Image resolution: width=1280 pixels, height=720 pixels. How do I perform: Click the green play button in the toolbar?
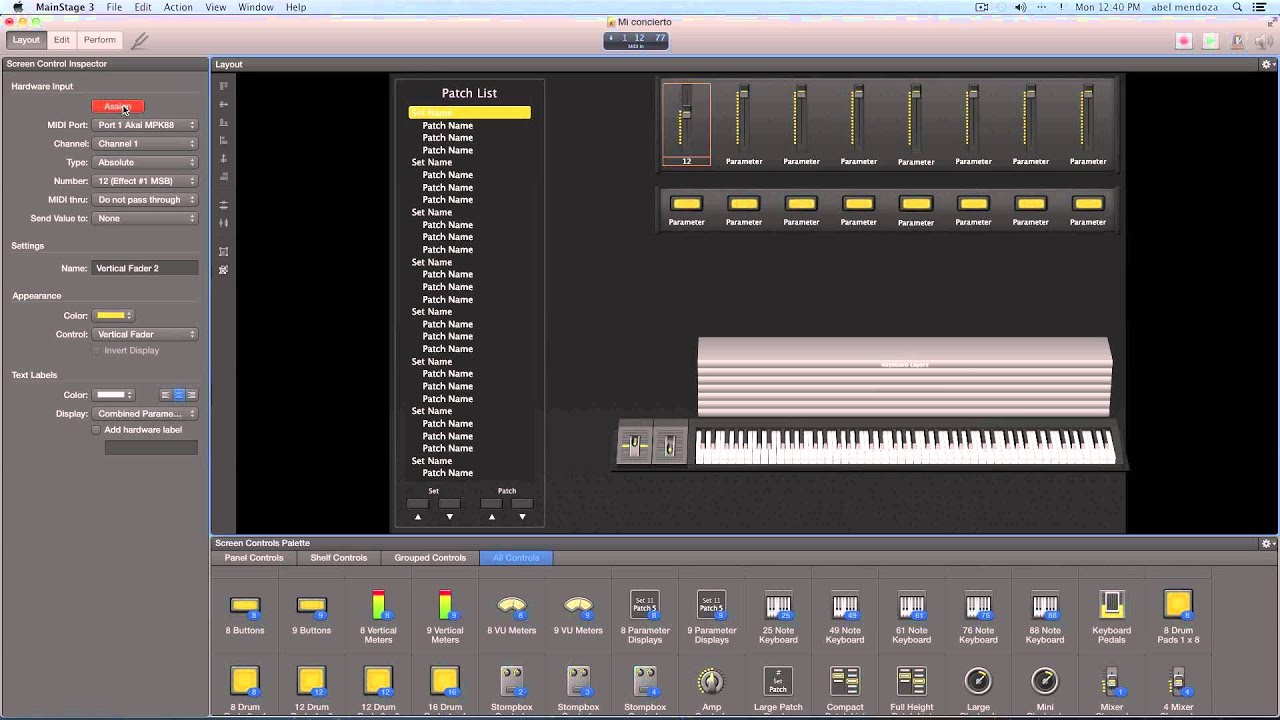tap(1210, 41)
